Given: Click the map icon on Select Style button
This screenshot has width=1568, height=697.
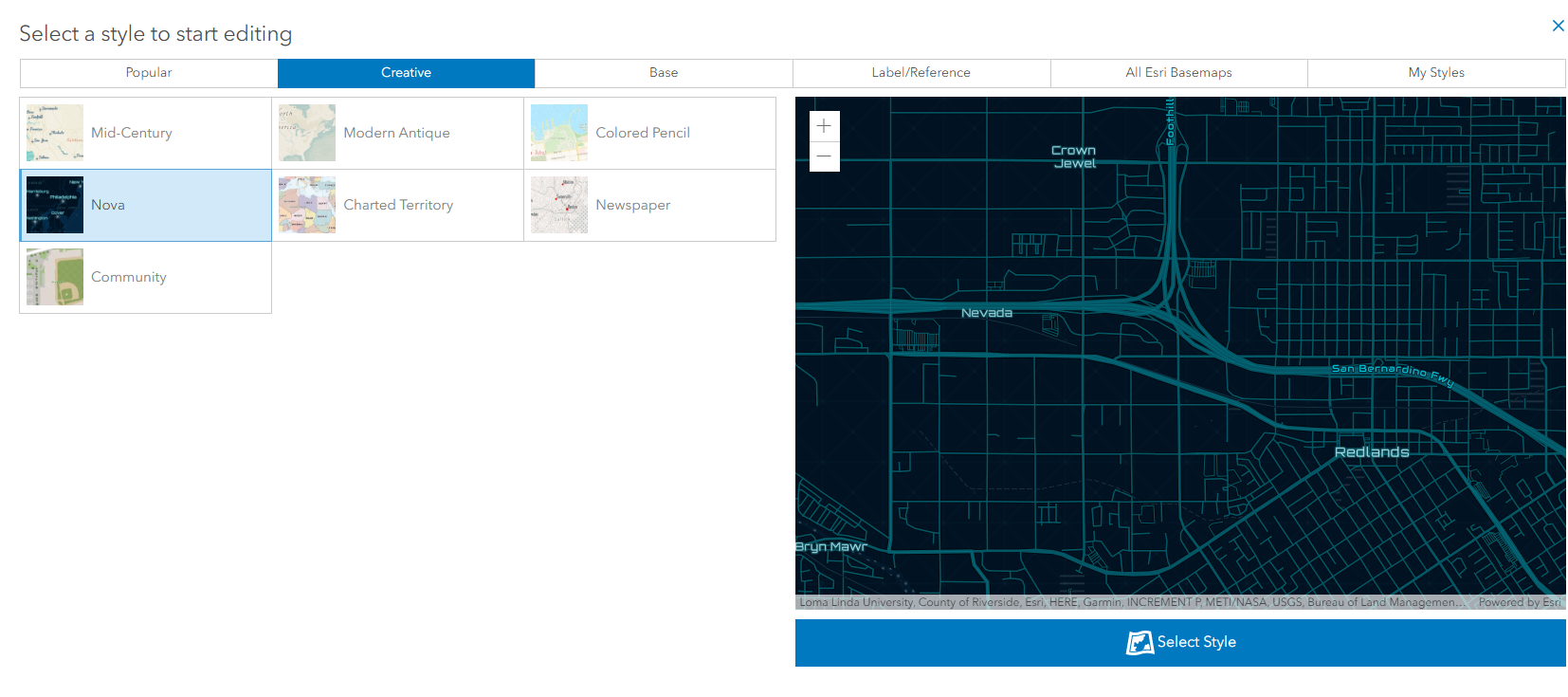Looking at the screenshot, I should pos(1140,643).
